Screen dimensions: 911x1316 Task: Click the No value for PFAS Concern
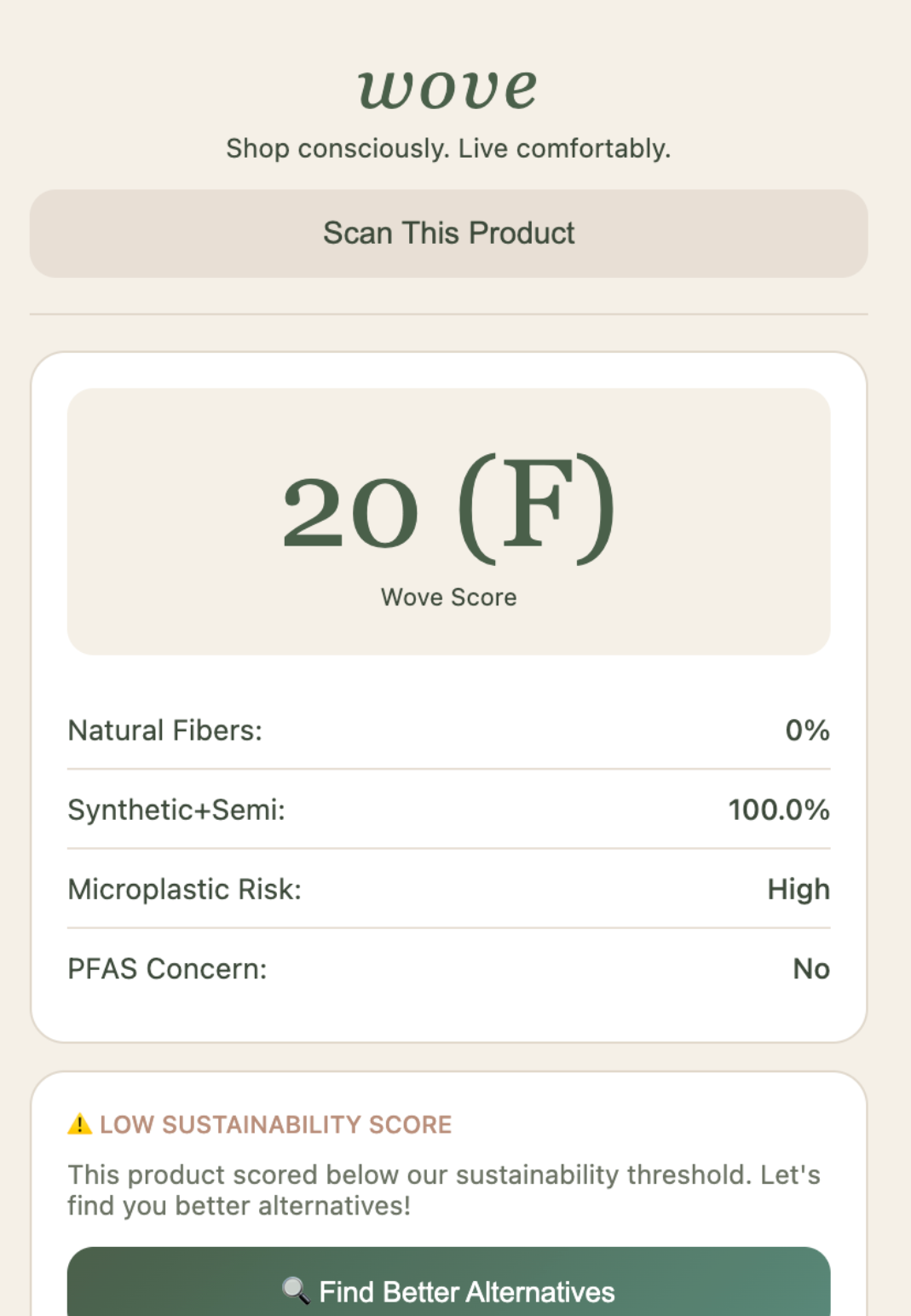[810, 969]
